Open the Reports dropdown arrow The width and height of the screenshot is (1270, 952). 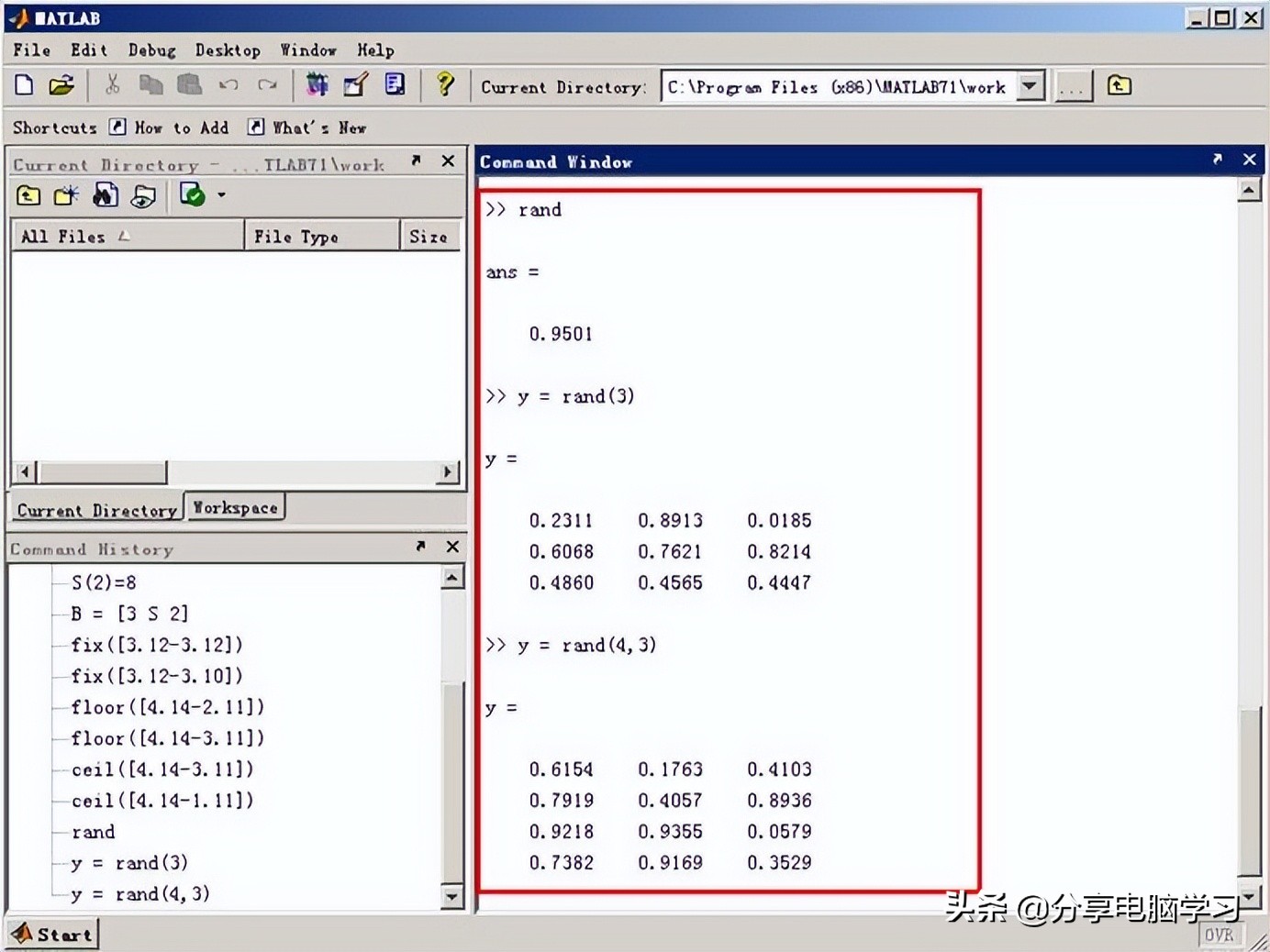click(221, 195)
